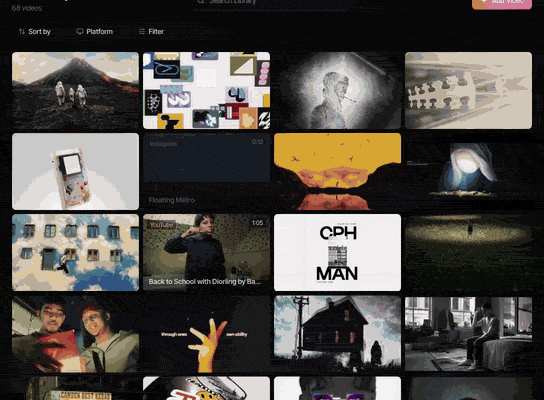This screenshot has height=400, width=544.
Task: Open the smoking man sketch thumbnail
Action: [337, 91]
